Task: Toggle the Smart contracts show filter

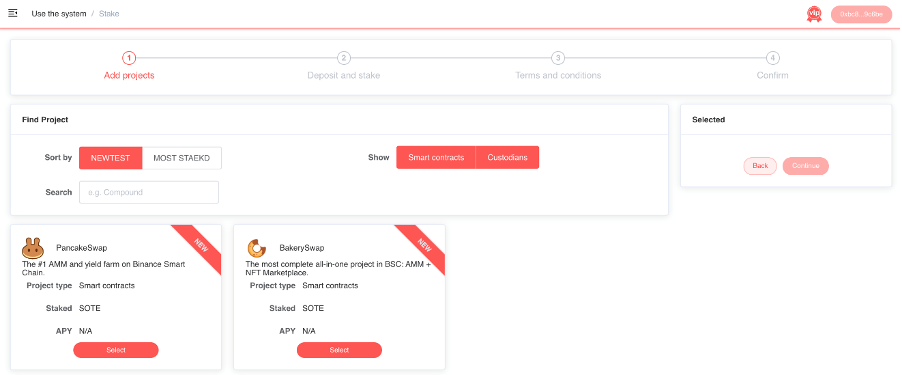Action: pyautogui.click(x=436, y=158)
